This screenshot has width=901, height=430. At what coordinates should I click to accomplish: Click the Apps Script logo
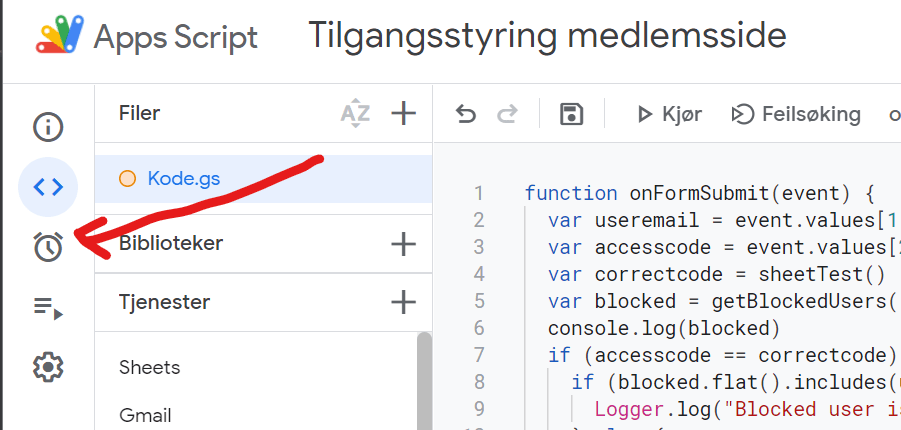66,37
